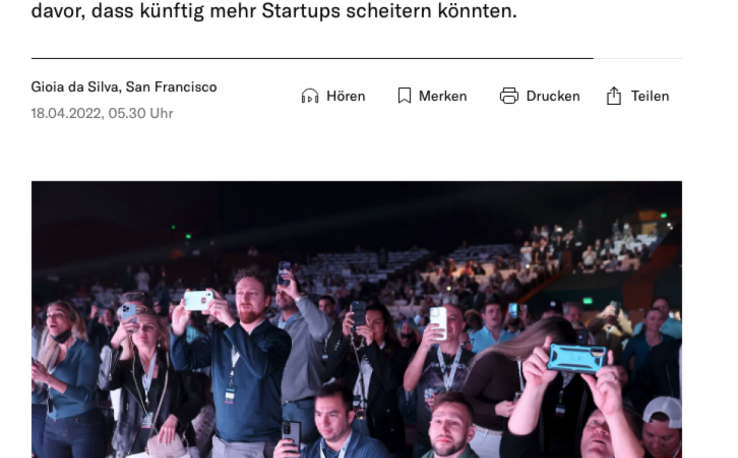
Task: Choose the Teilen text label
Action: click(650, 96)
